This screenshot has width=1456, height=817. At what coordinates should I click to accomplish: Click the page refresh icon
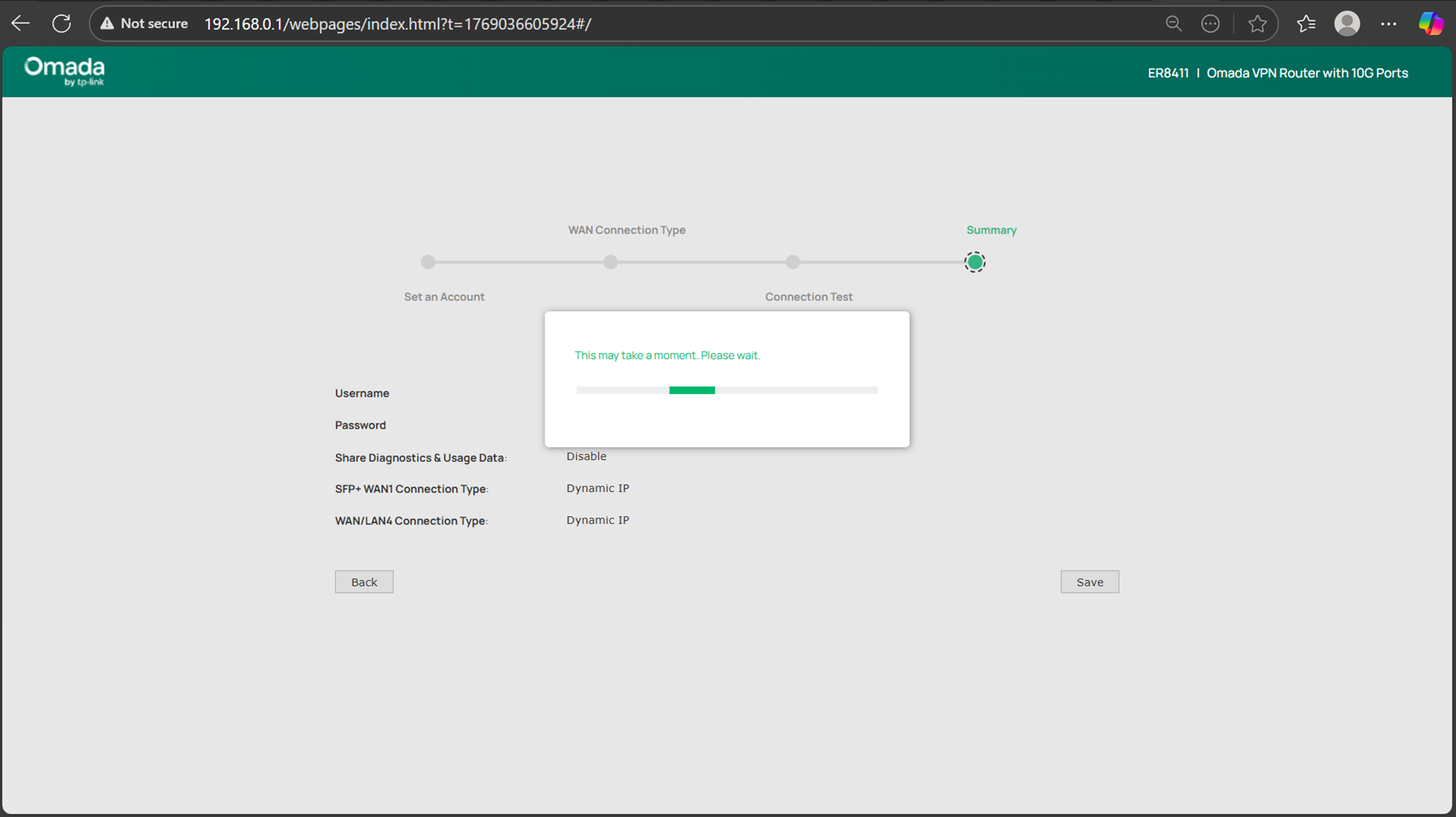tap(62, 23)
